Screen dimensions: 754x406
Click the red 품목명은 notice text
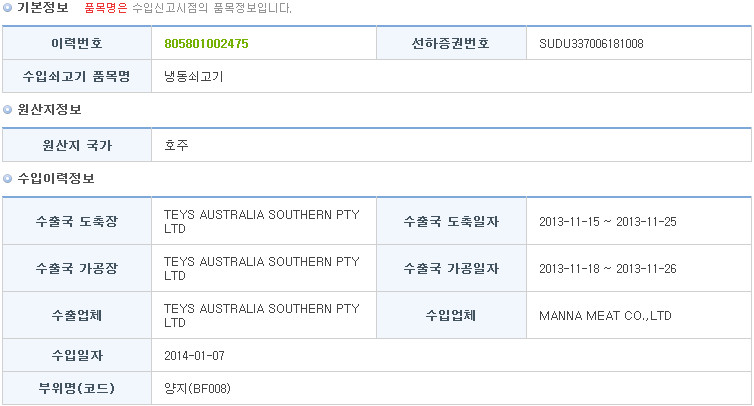pyautogui.click(x=106, y=8)
